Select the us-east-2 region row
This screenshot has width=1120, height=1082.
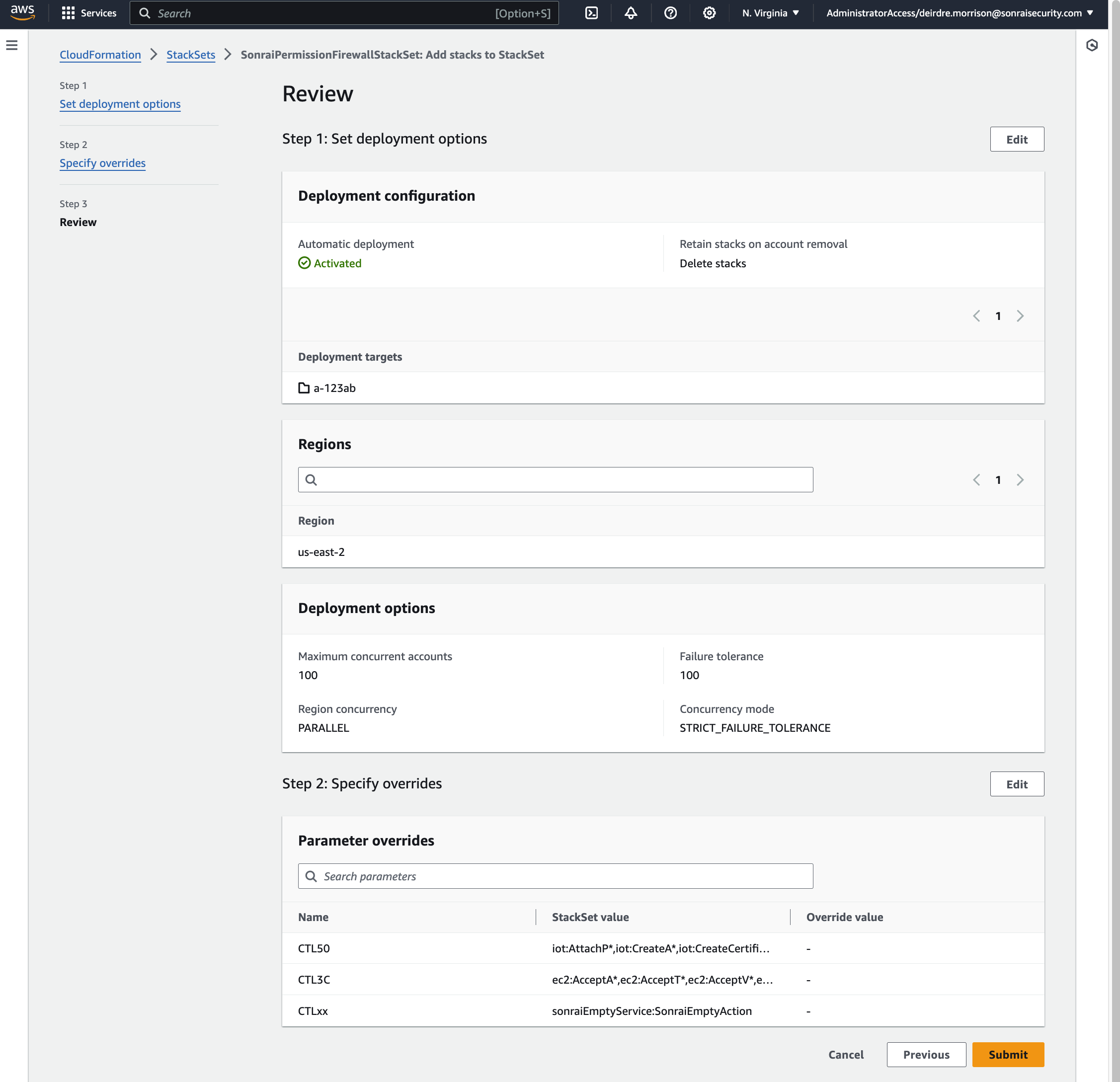(x=663, y=552)
